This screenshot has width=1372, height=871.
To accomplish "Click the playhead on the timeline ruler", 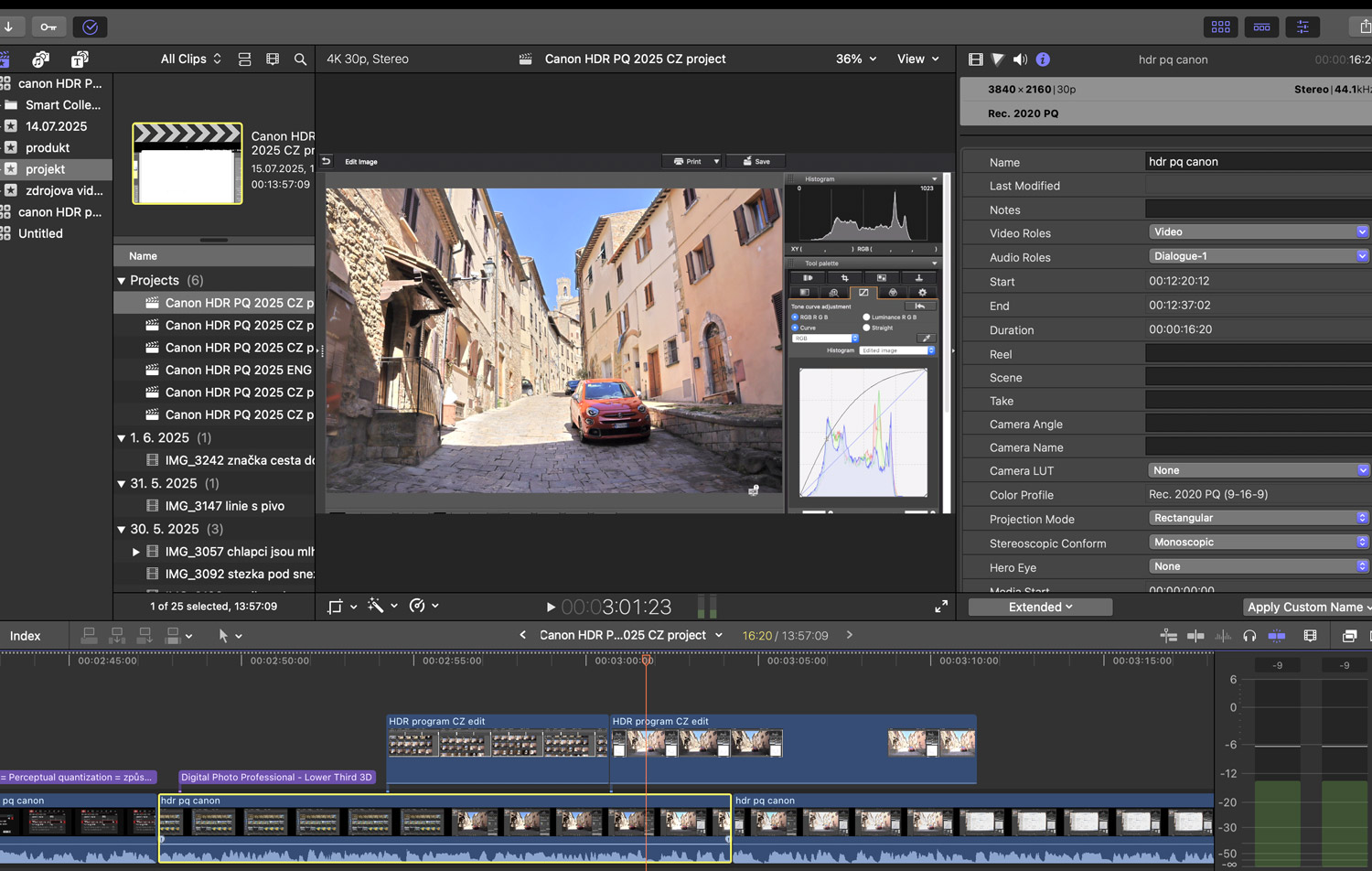I will coord(647,661).
